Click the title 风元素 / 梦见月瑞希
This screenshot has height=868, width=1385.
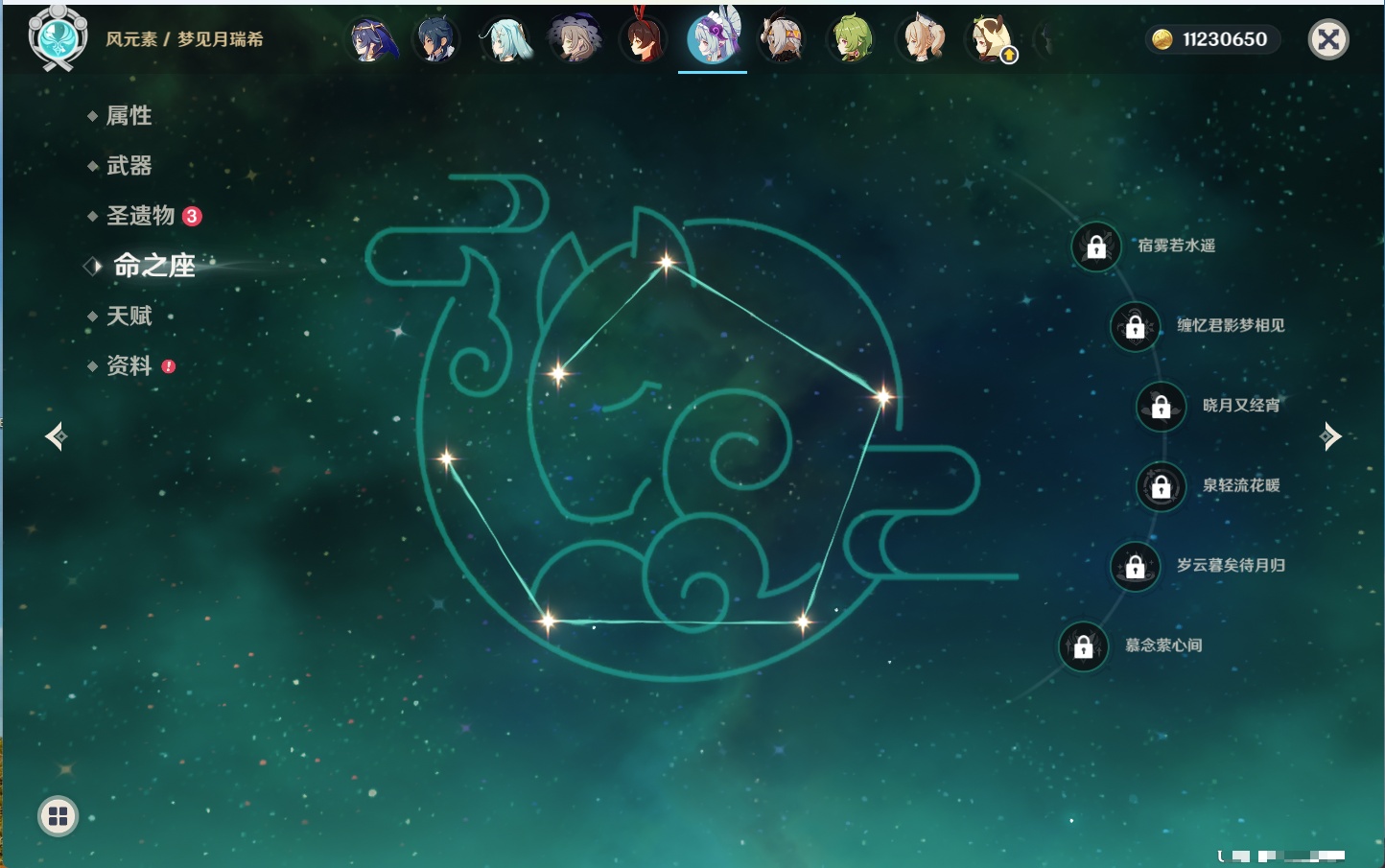click(x=184, y=39)
